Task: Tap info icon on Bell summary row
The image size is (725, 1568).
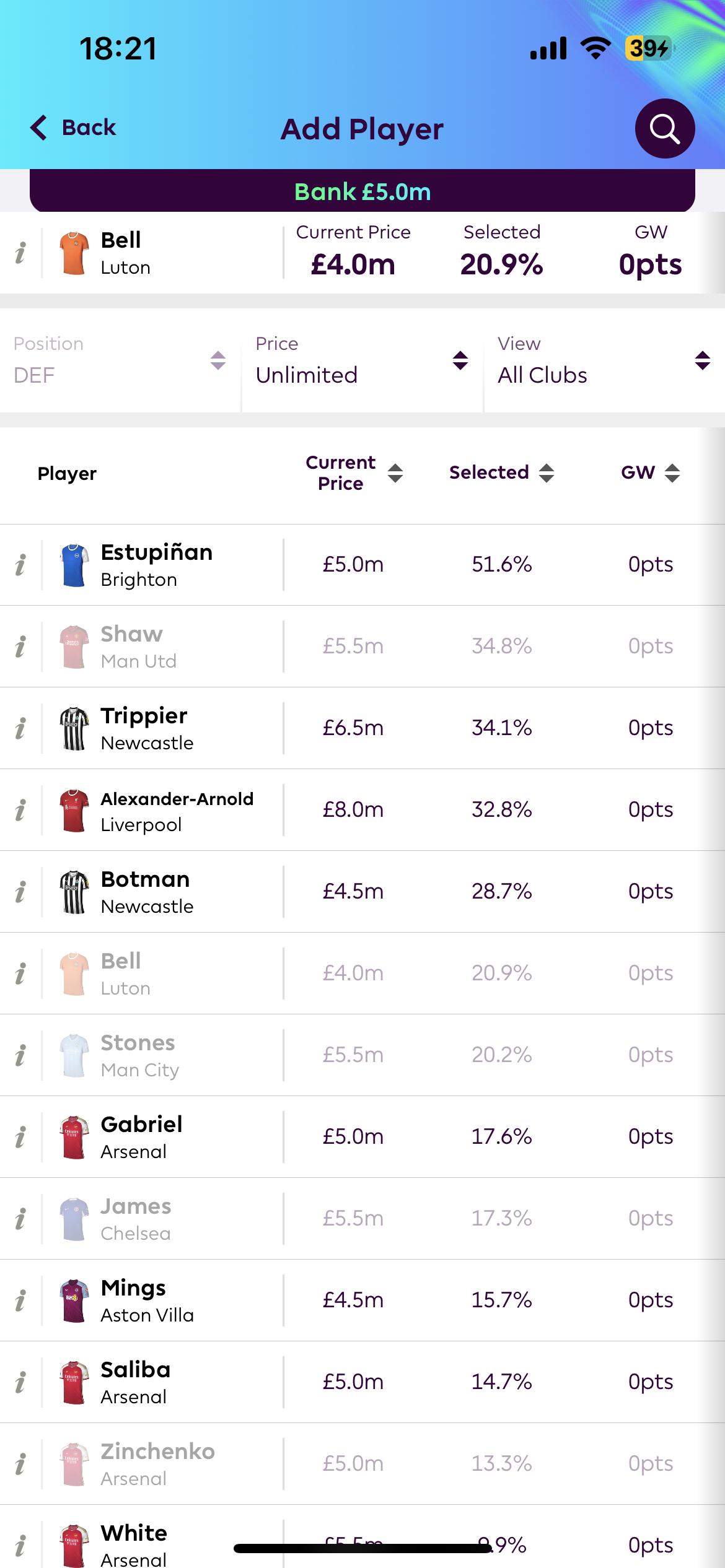Action: click(20, 253)
